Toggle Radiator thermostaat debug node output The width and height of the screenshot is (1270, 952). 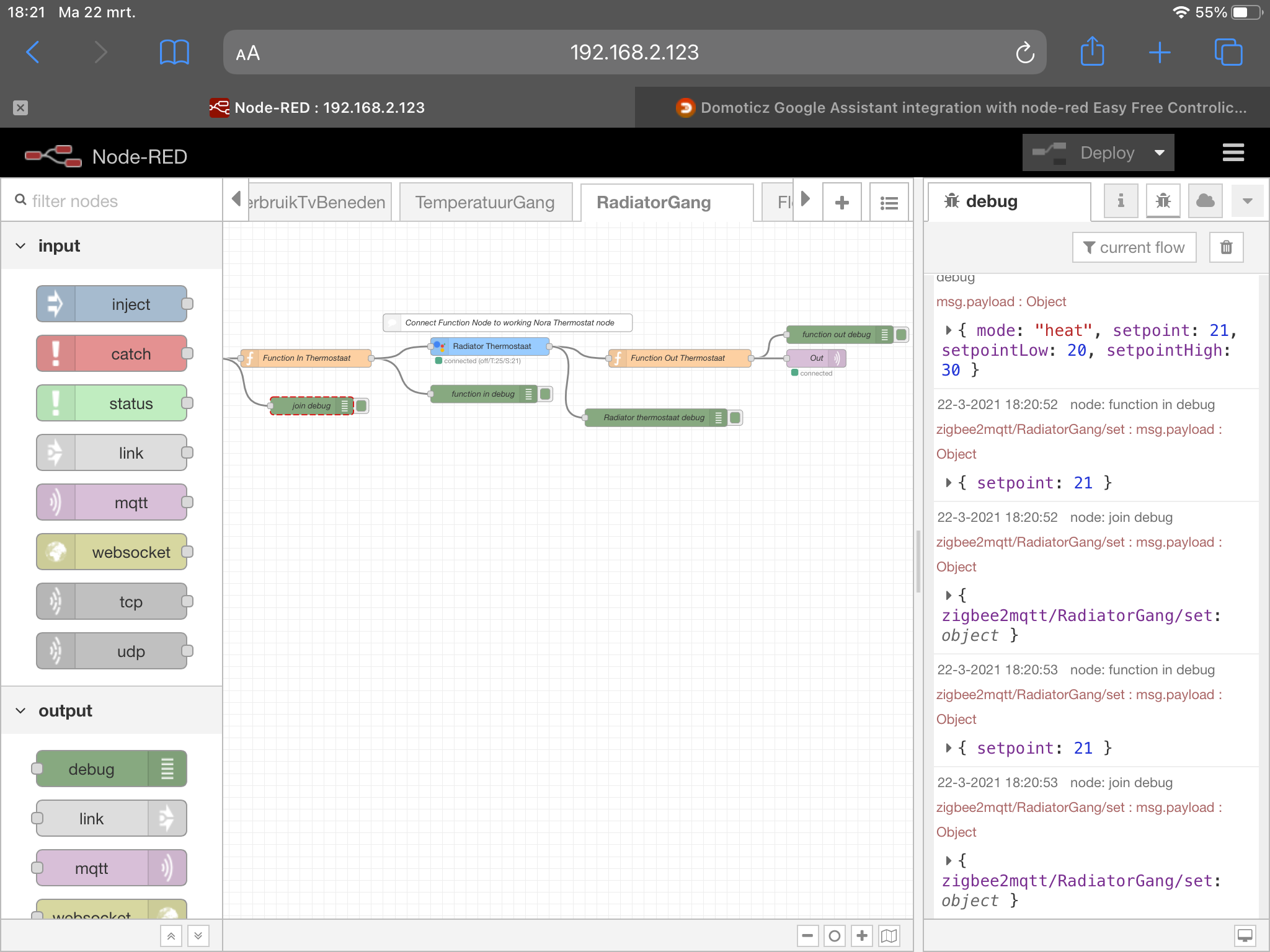click(x=735, y=418)
